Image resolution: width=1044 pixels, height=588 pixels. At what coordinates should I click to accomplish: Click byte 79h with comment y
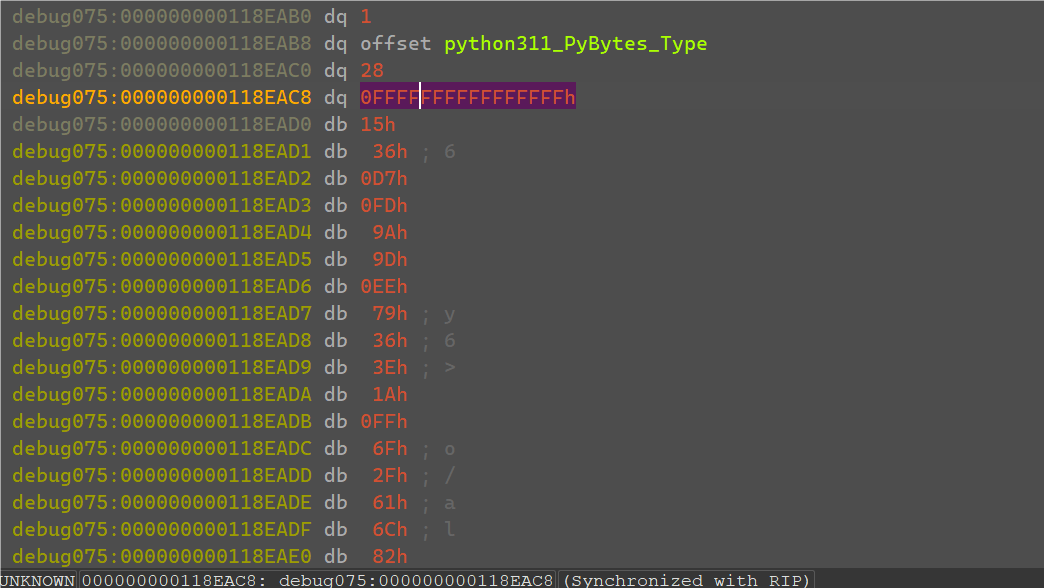390,314
